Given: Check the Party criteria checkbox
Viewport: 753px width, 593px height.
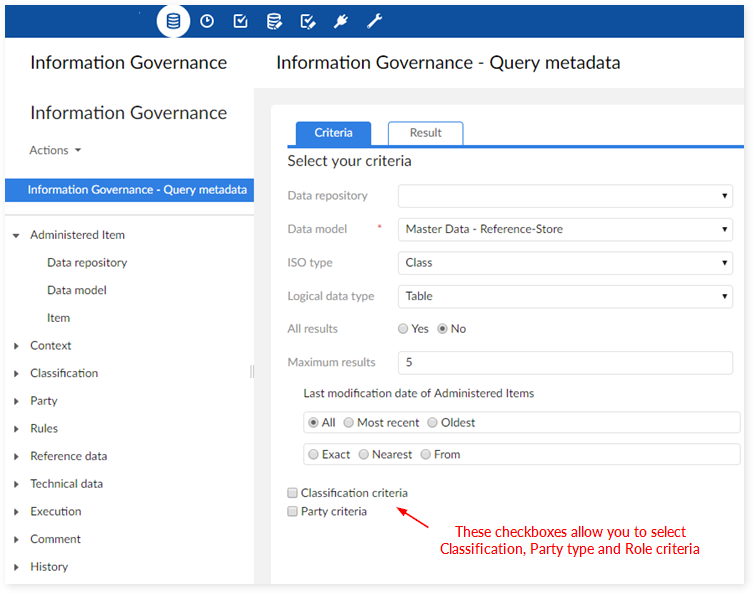Looking at the screenshot, I should [293, 512].
